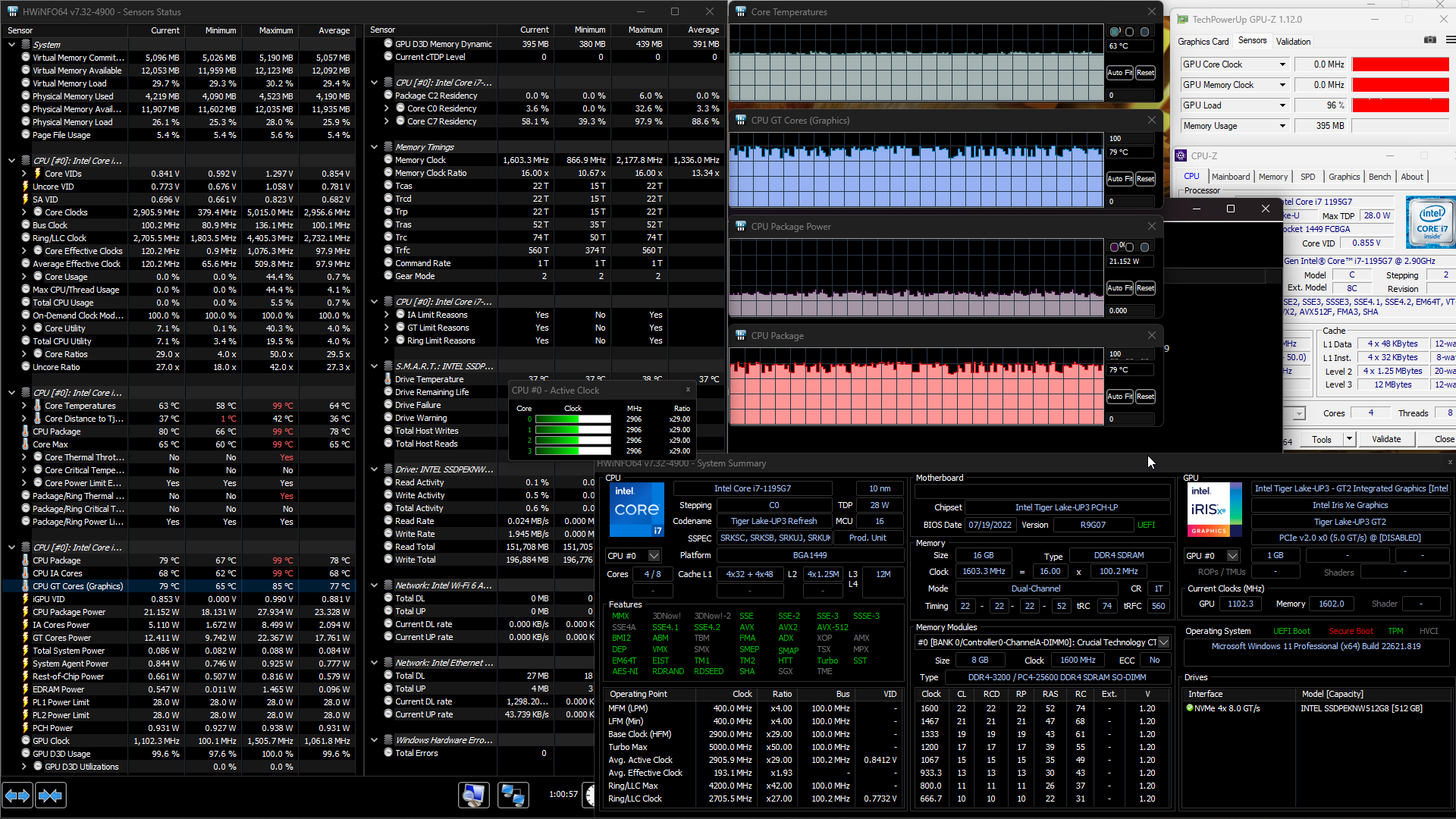Image resolution: width=1456 pixels, height=819 pixels.
Task: Expand the Core Clocks tree row
Action: click(24, 212)
